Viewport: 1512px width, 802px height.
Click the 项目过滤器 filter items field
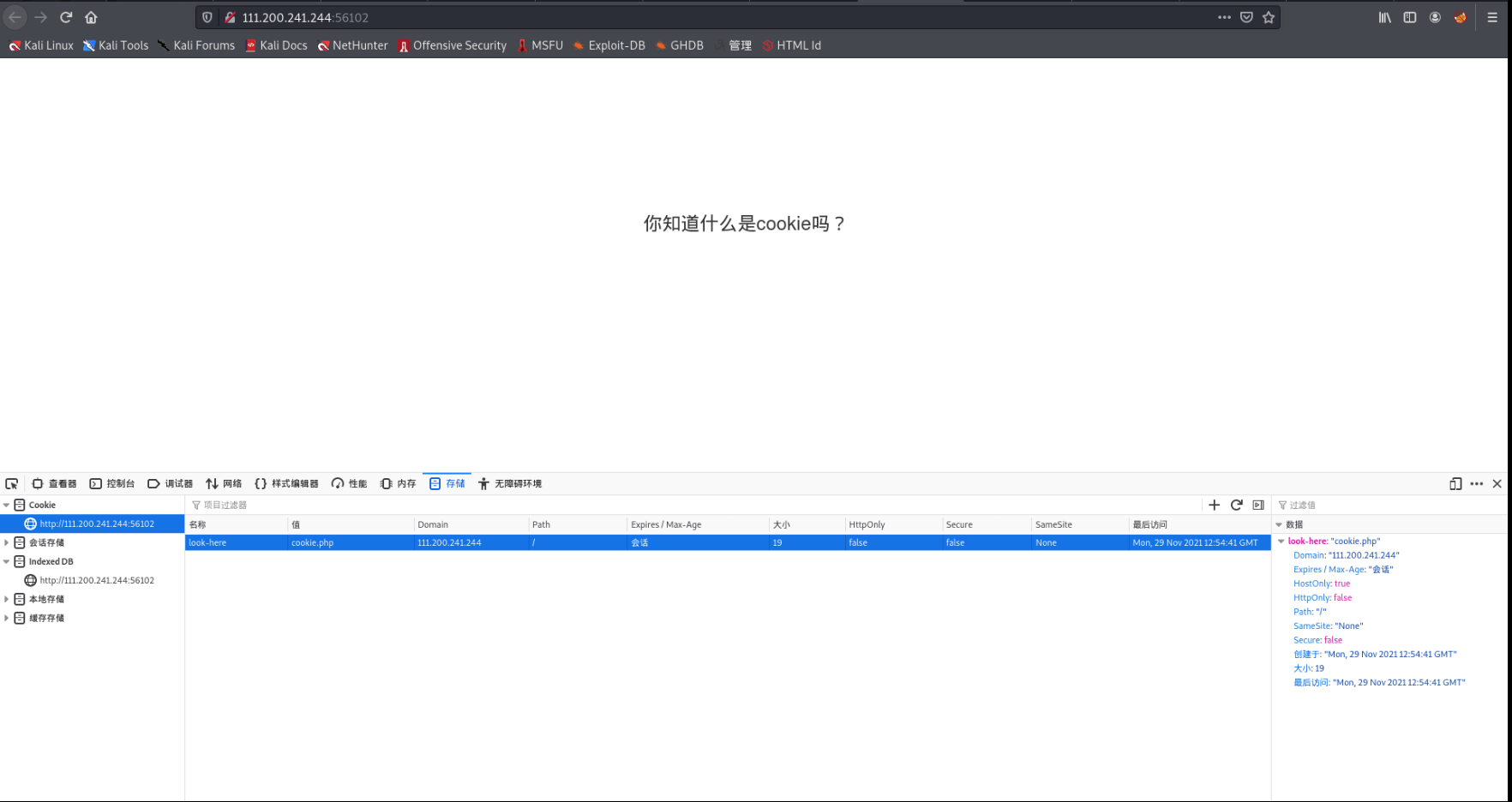(694, 505)
